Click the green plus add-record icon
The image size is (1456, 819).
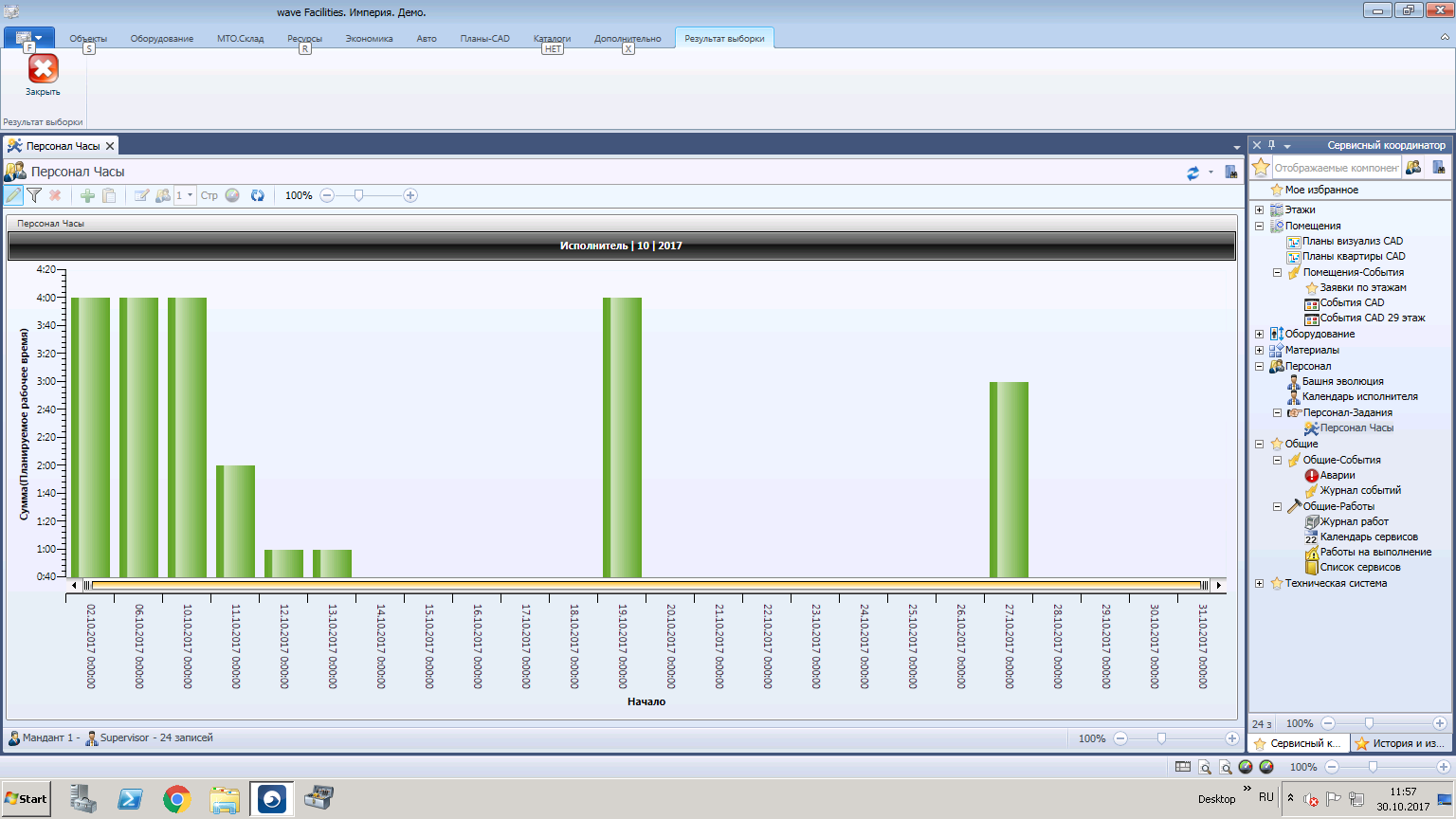tap(87, 195)
